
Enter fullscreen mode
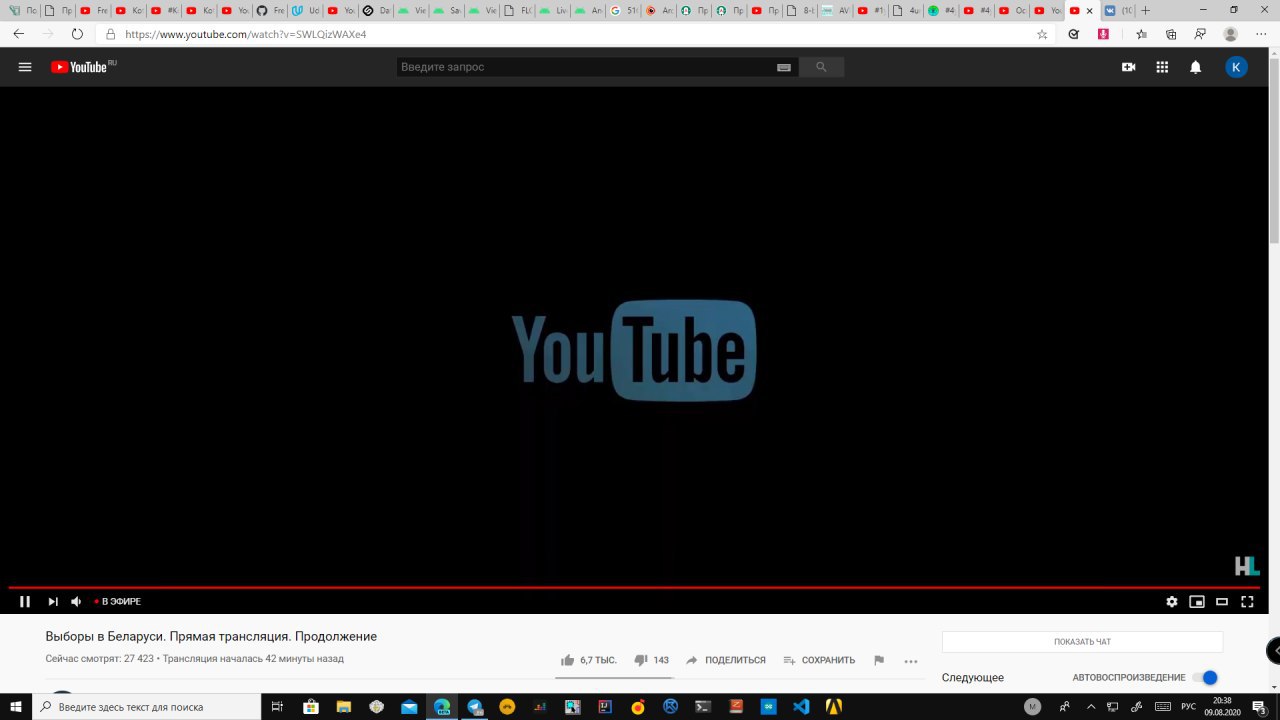point(1247,601)
